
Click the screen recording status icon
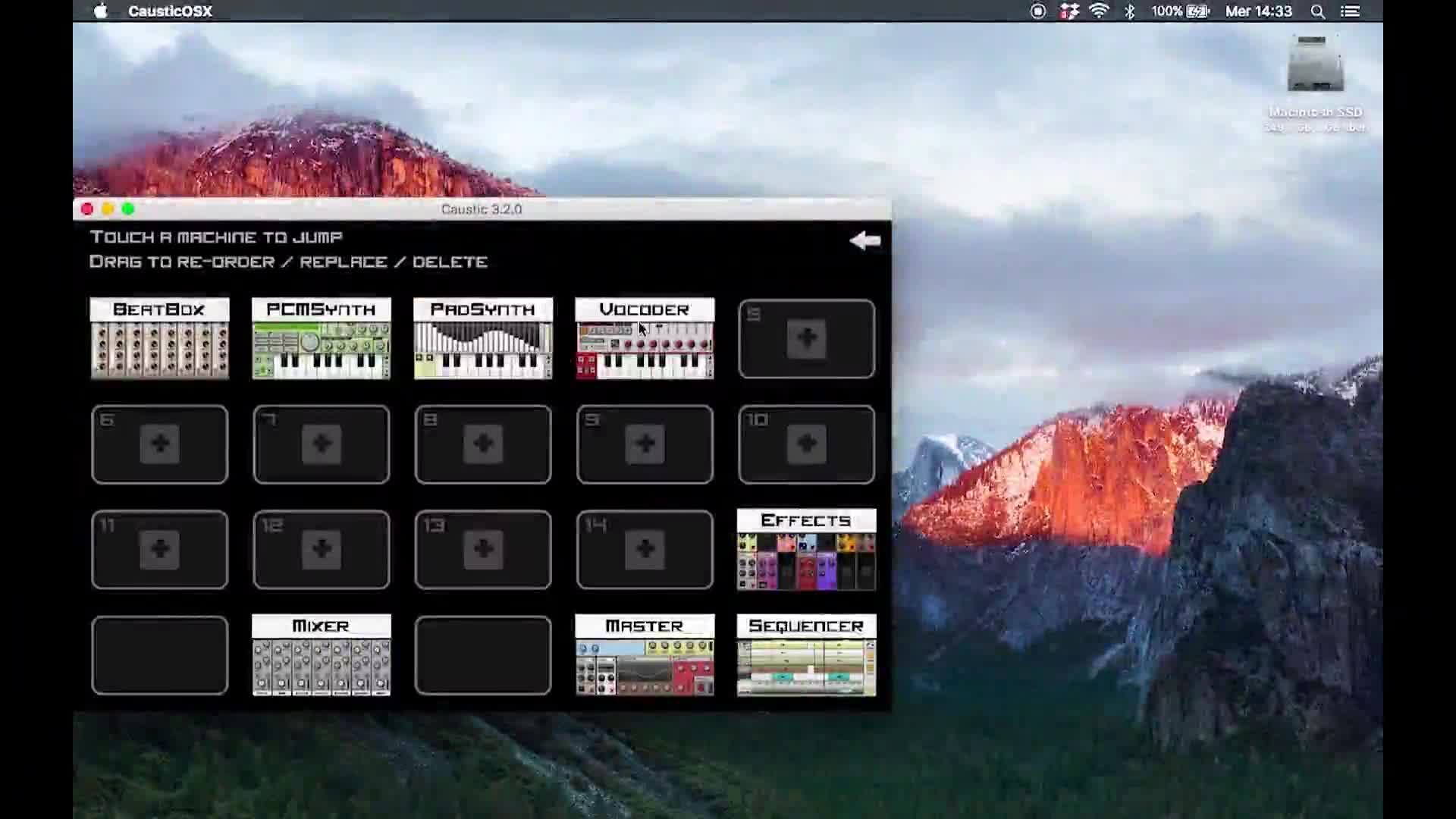click(1038, 11)
